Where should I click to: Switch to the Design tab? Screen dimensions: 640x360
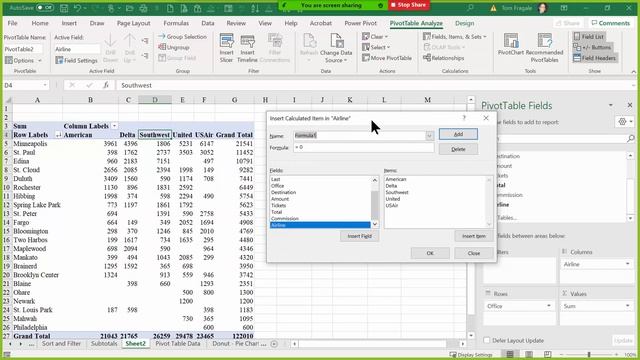point(464,23)
